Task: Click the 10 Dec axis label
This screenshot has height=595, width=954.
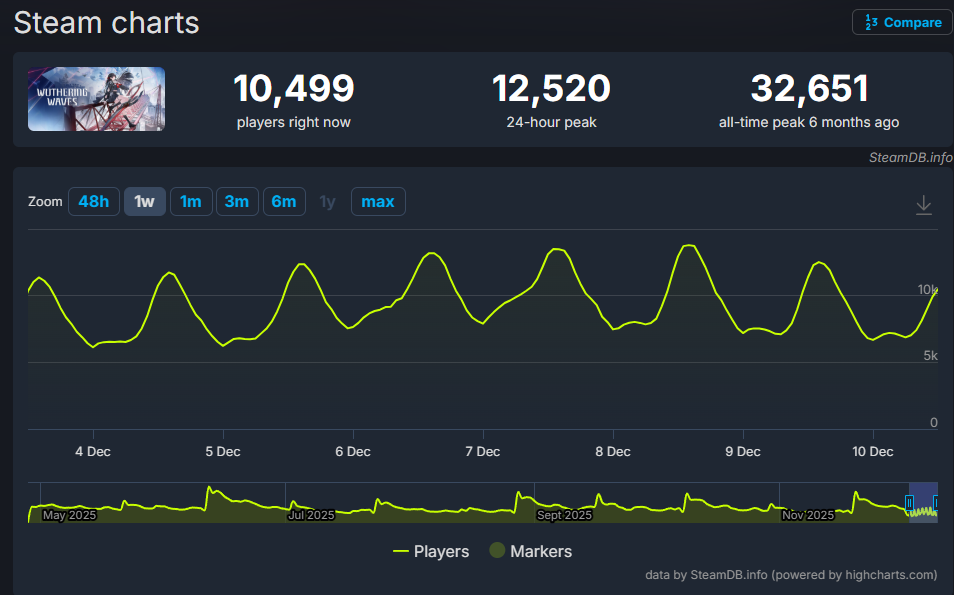Action: tap(872, 451)
